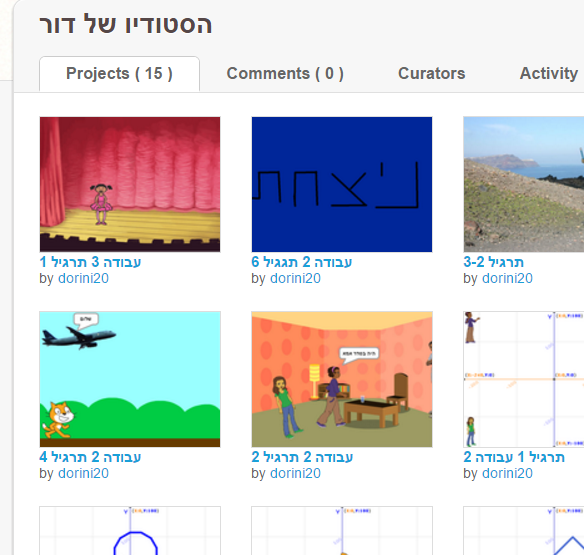The width and height of the screenshot is (584, 555).
Task: Visit dorini20 profile under ballerina project
Action: 83,278
